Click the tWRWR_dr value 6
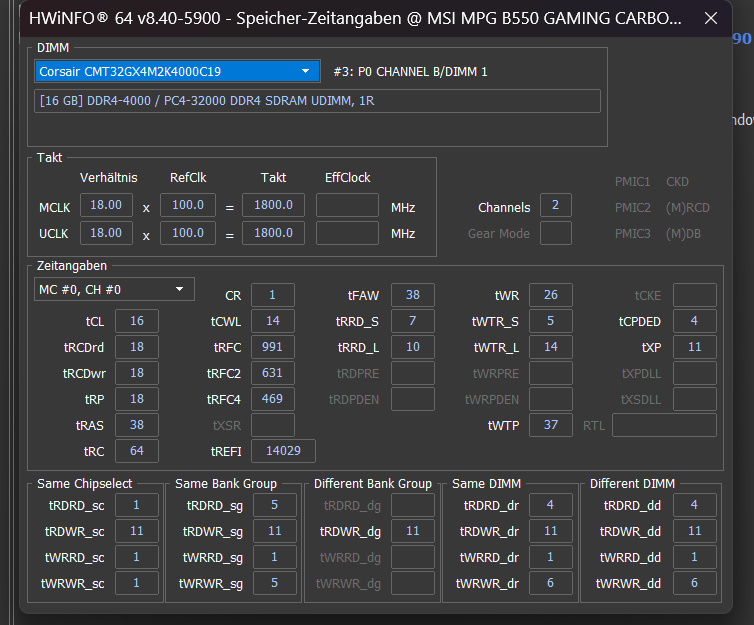The width and height of the screenshot is (754, 625). tap(551, 583)
